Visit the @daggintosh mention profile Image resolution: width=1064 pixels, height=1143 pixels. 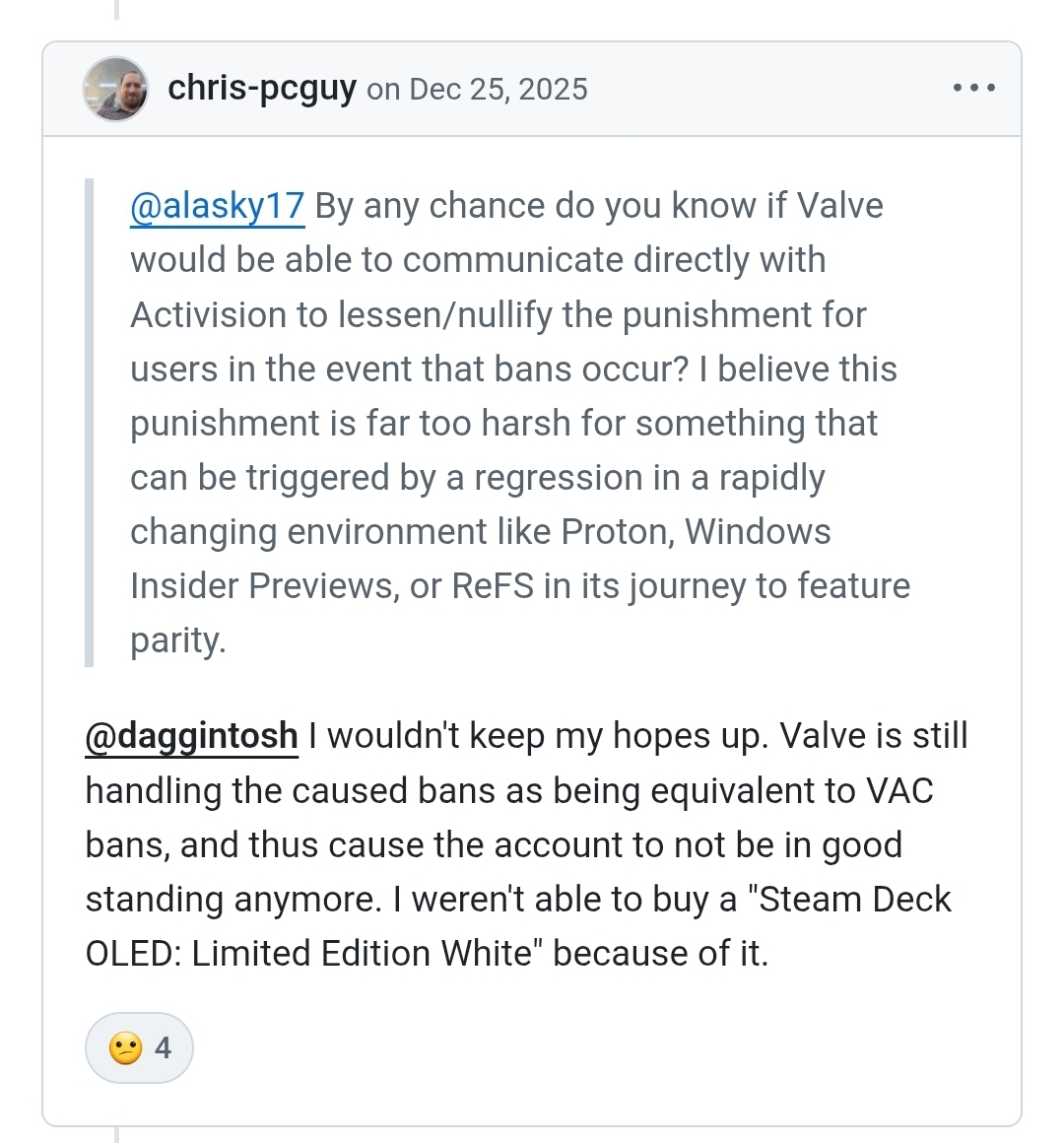[191, 736]
